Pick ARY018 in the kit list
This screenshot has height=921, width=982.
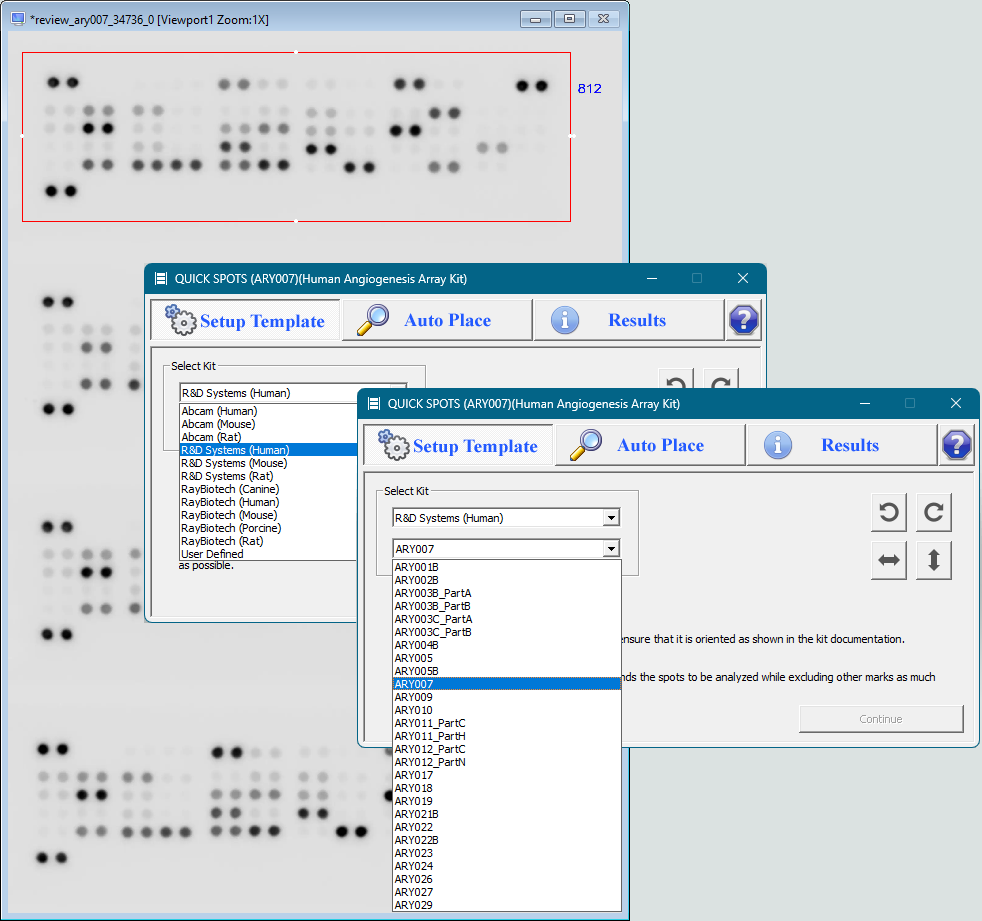tap(507, 788)
